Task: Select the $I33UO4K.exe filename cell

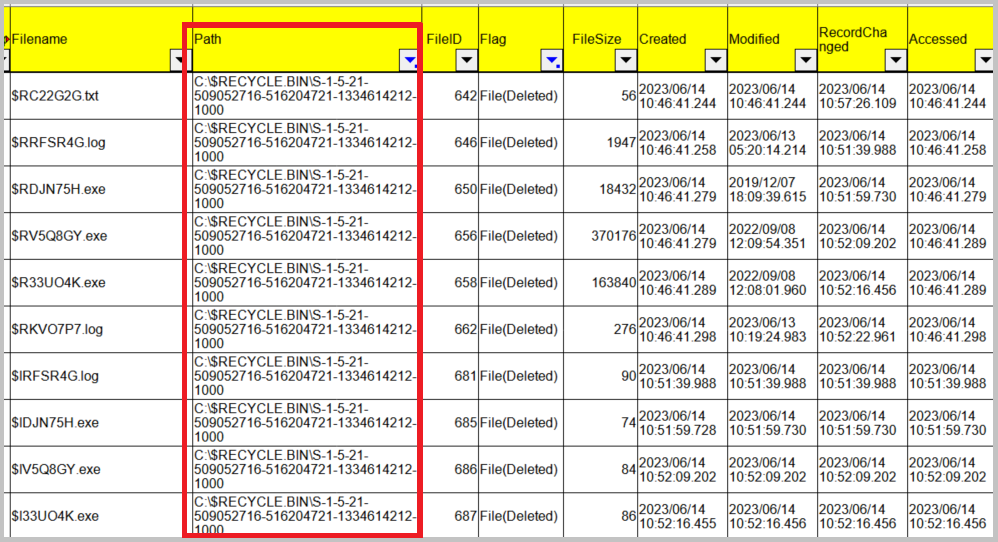Action: 101,515
